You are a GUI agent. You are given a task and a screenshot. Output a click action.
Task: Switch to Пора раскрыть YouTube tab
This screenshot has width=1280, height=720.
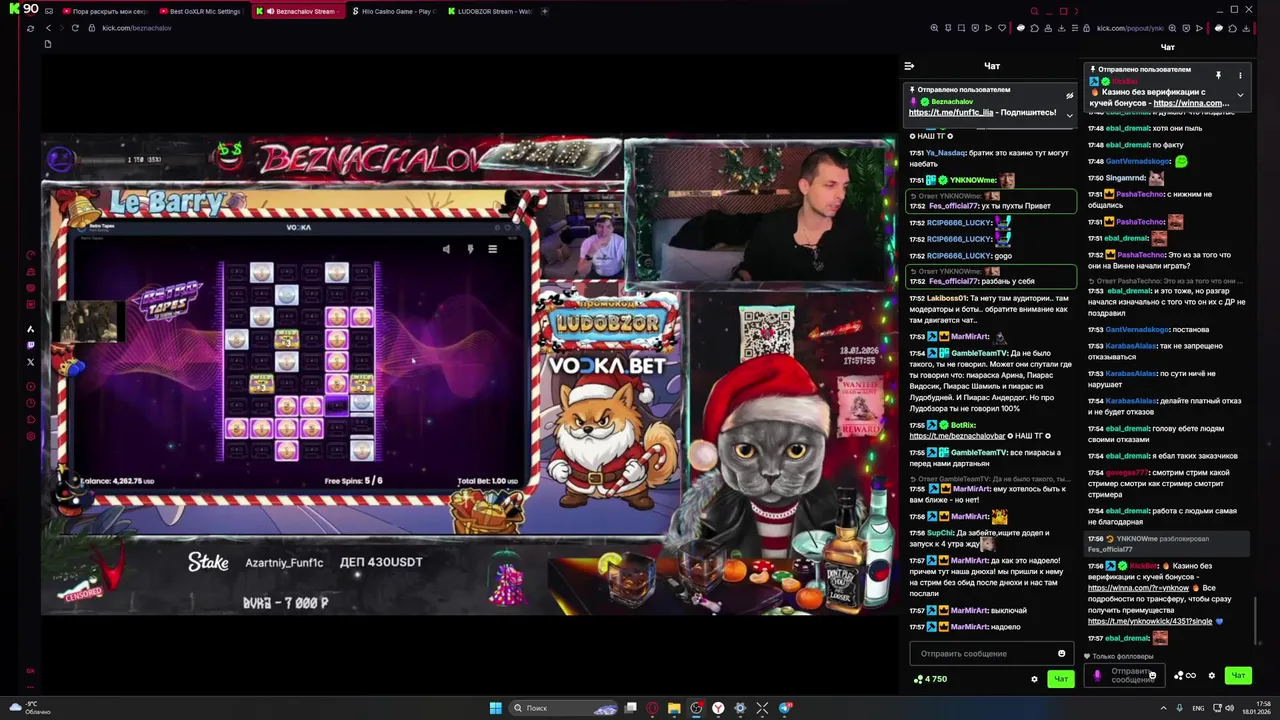click(103, 11)
